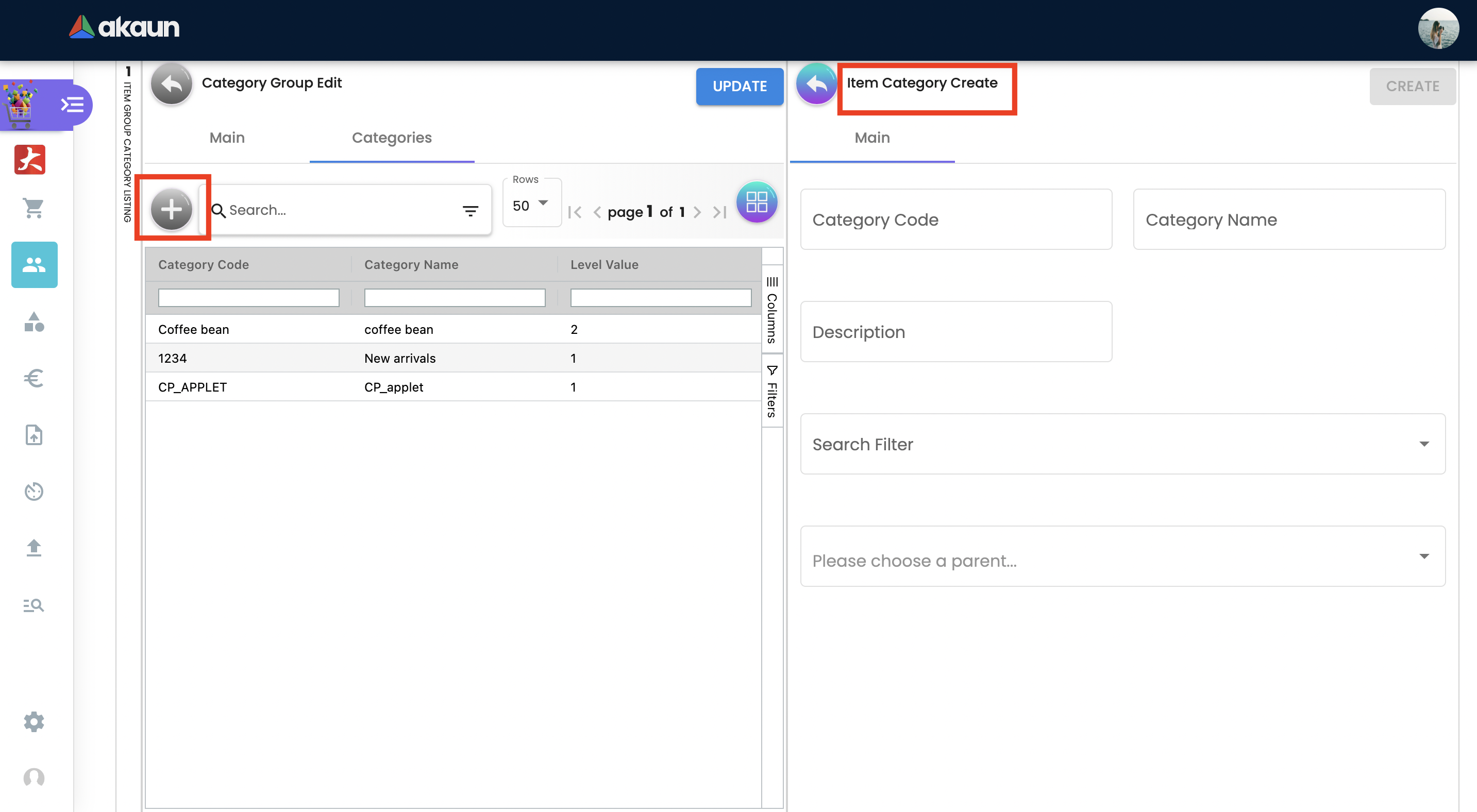Toggle the Columns side panel
The image size is (1477, 812).
(x=772, y=310)
